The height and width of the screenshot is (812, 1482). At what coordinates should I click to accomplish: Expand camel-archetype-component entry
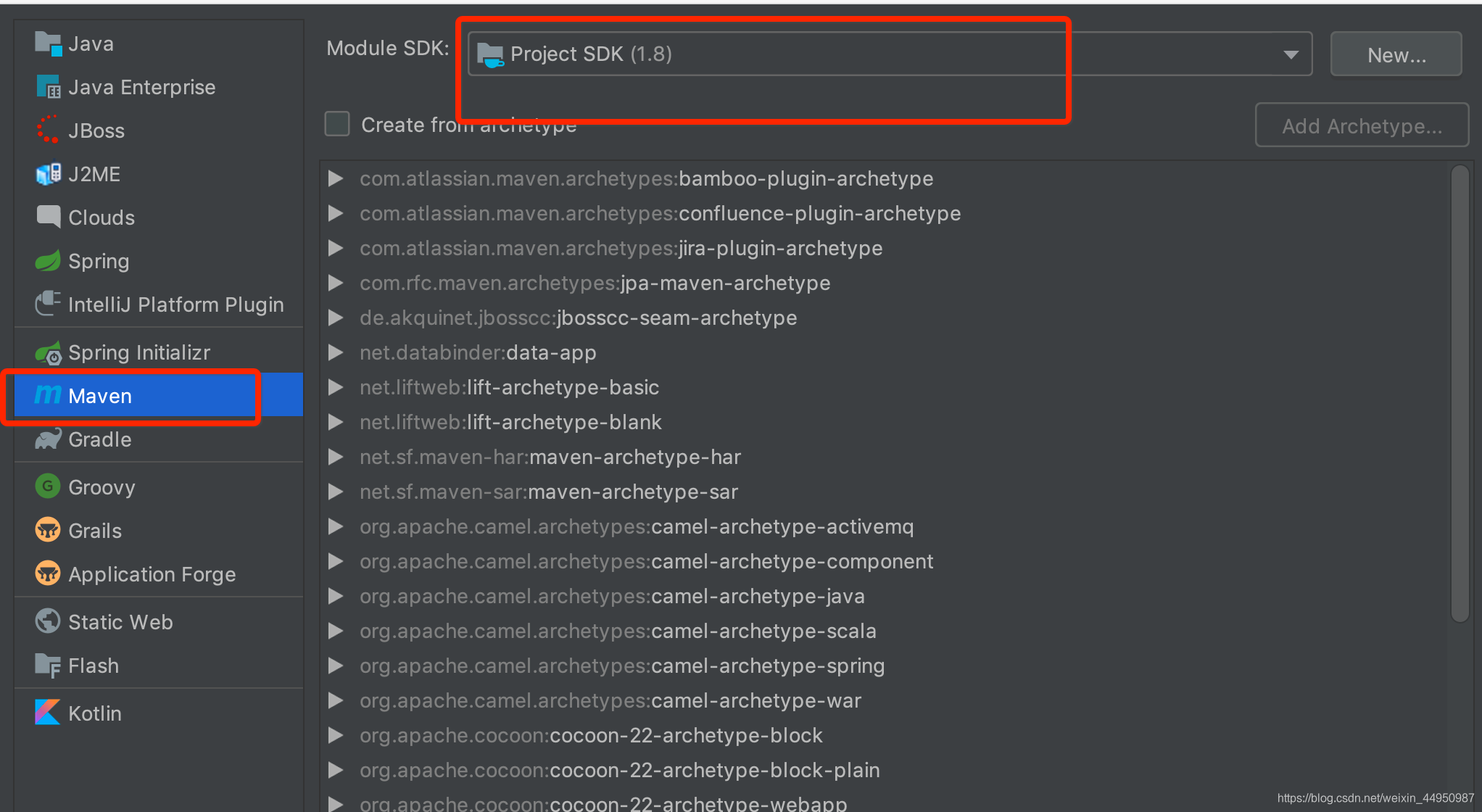336,561
